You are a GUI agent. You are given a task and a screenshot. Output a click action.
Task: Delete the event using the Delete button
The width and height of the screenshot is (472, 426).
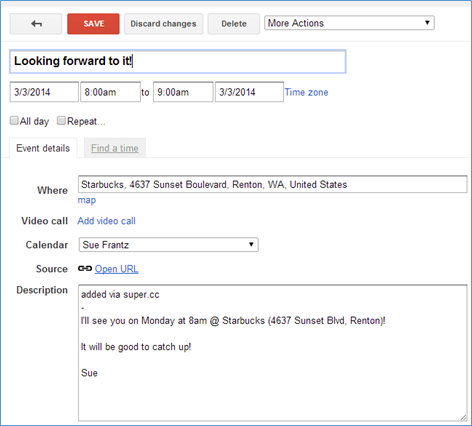pos(234,24)
